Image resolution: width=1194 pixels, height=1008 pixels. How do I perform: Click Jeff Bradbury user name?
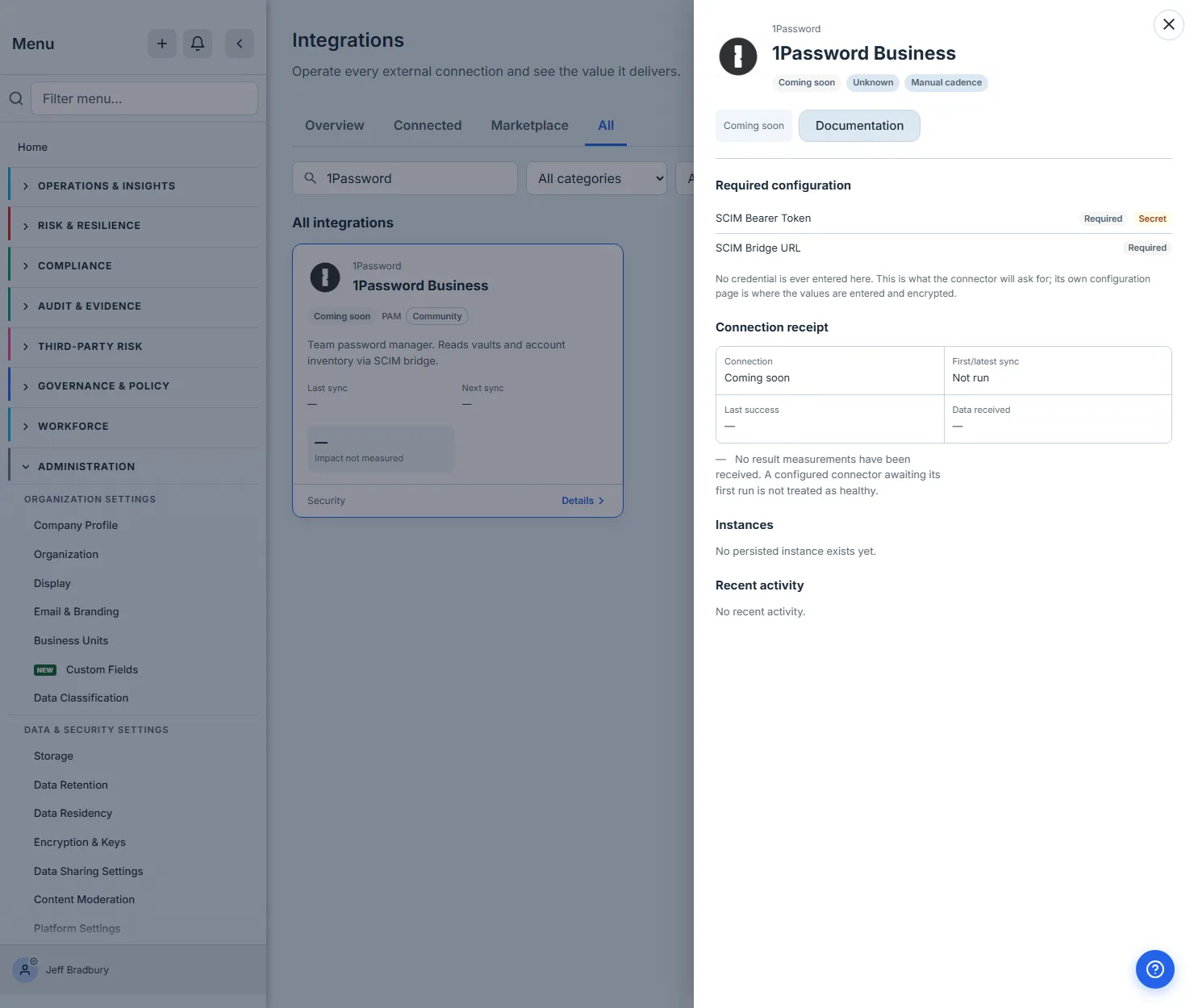(77, 970)
